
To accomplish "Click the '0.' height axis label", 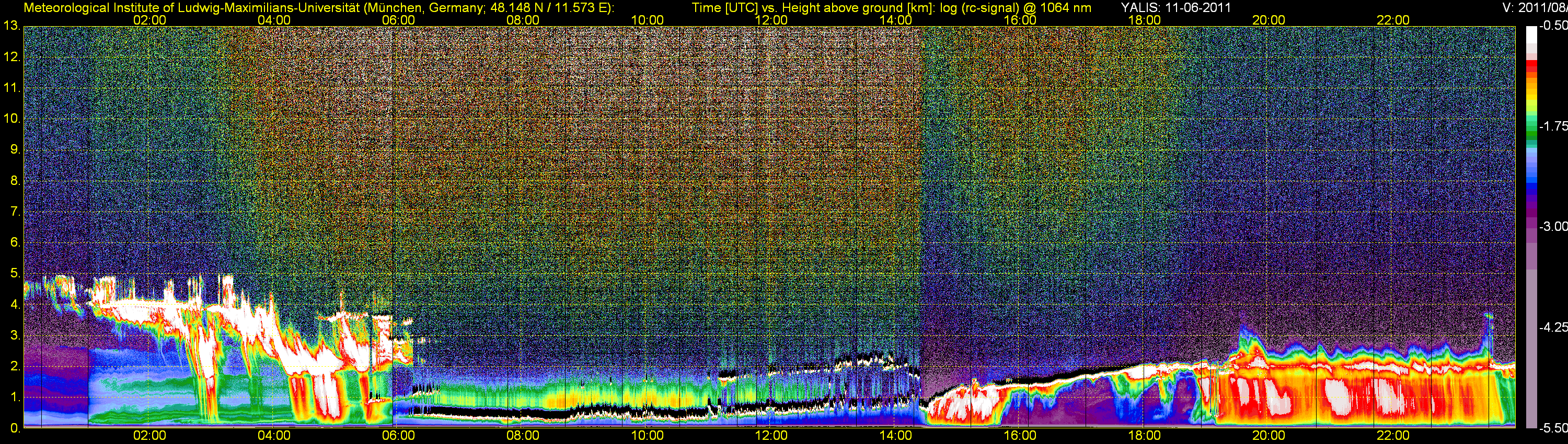I will 15,428.
